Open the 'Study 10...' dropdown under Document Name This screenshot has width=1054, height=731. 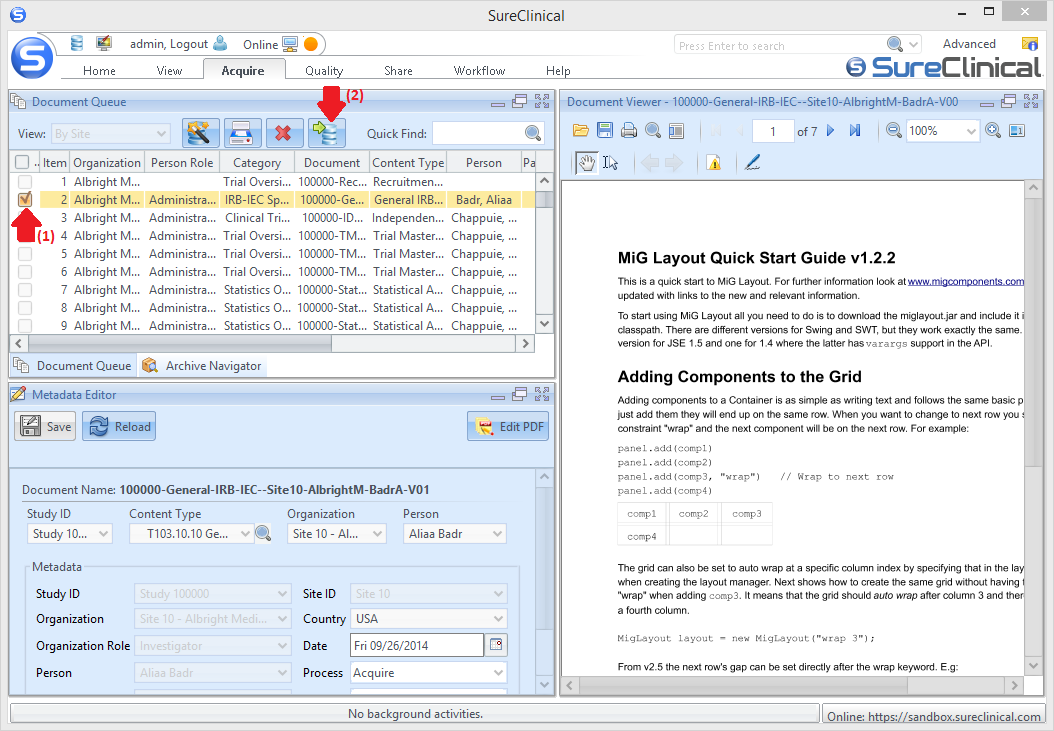[x=70, y=534]
